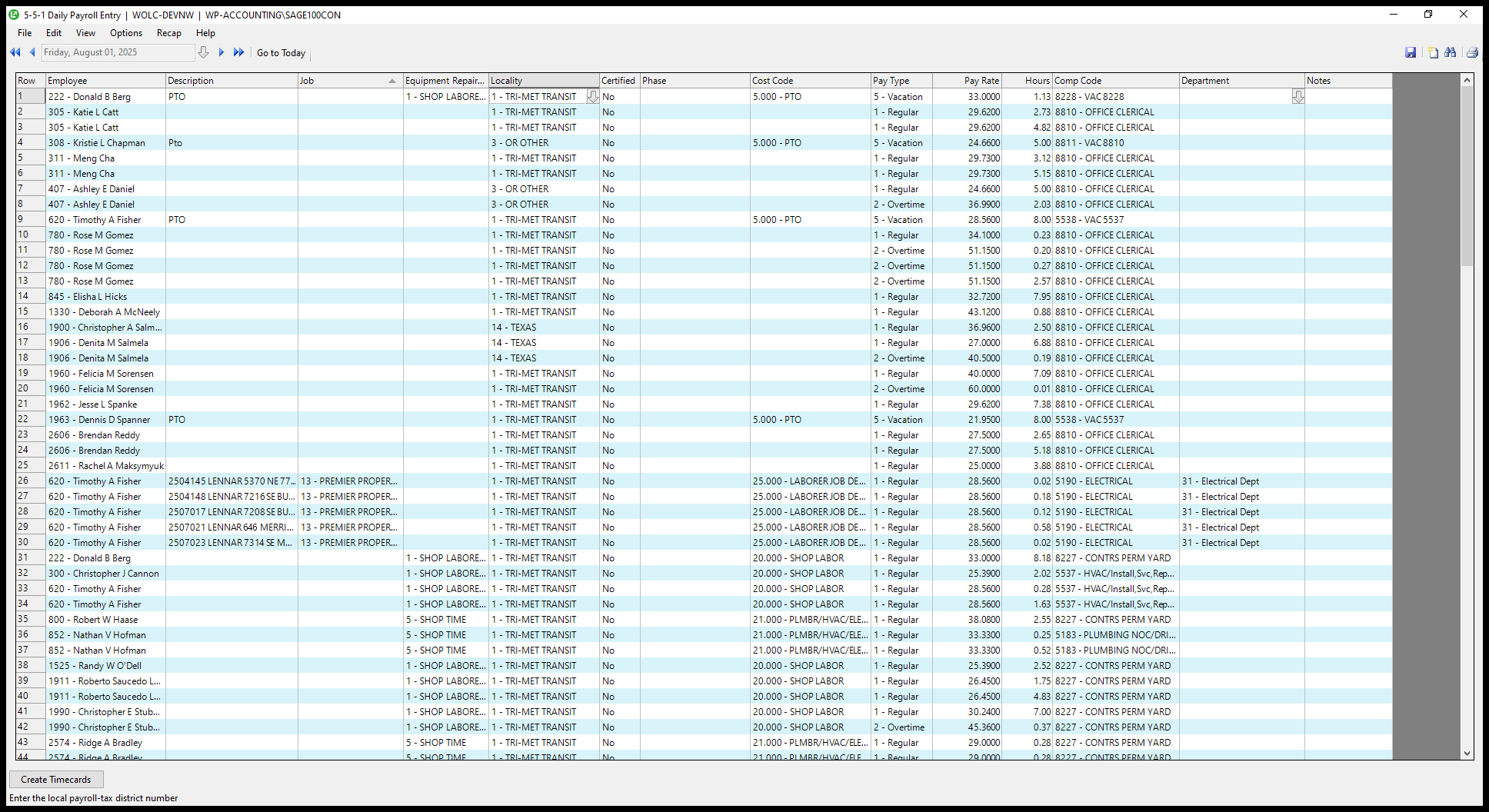Click the Print icon in toolbar
Viewport: 1489px width, 812px height.
click(1471, 52)
